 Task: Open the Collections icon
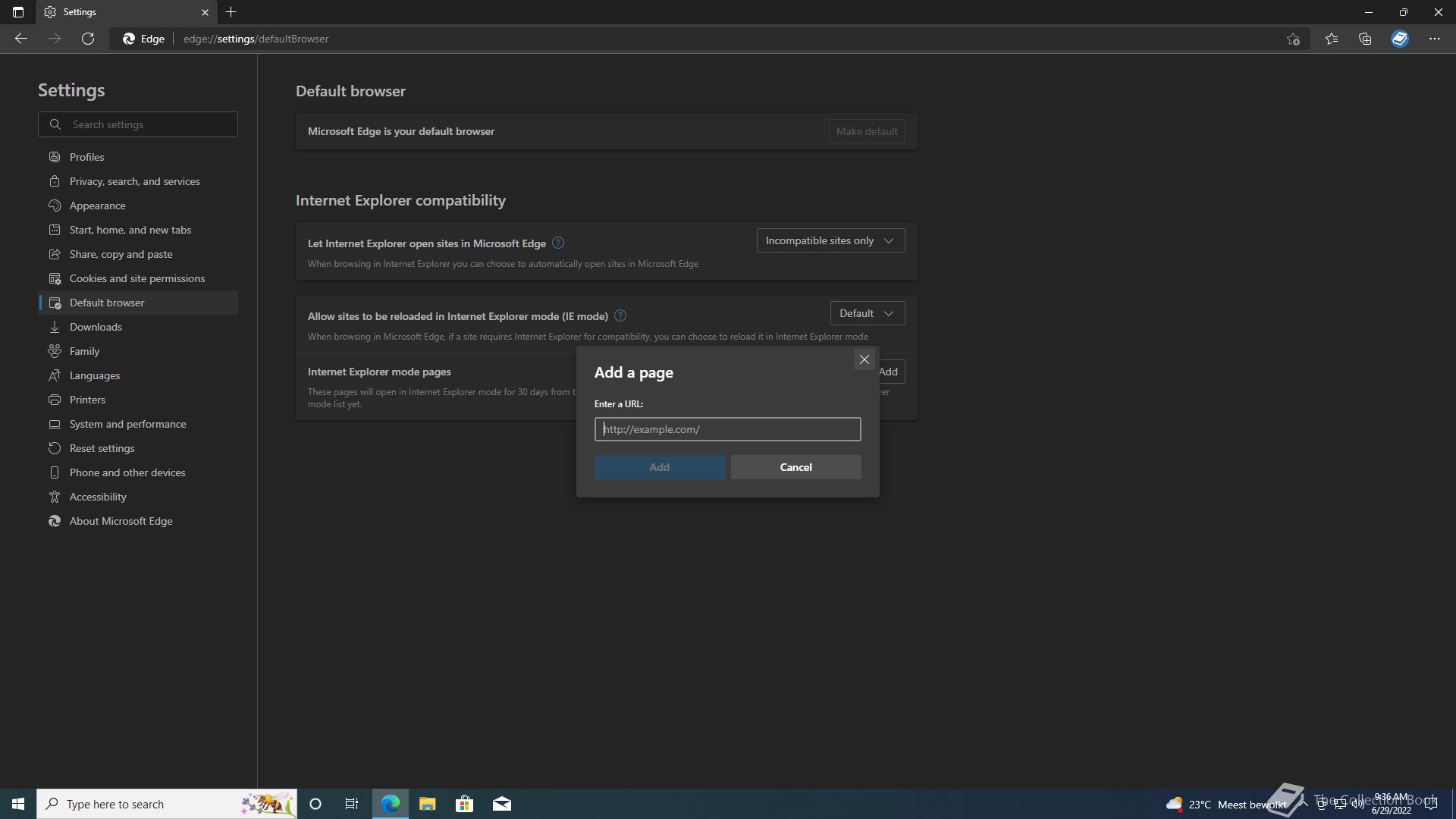tap(1365, 39)
